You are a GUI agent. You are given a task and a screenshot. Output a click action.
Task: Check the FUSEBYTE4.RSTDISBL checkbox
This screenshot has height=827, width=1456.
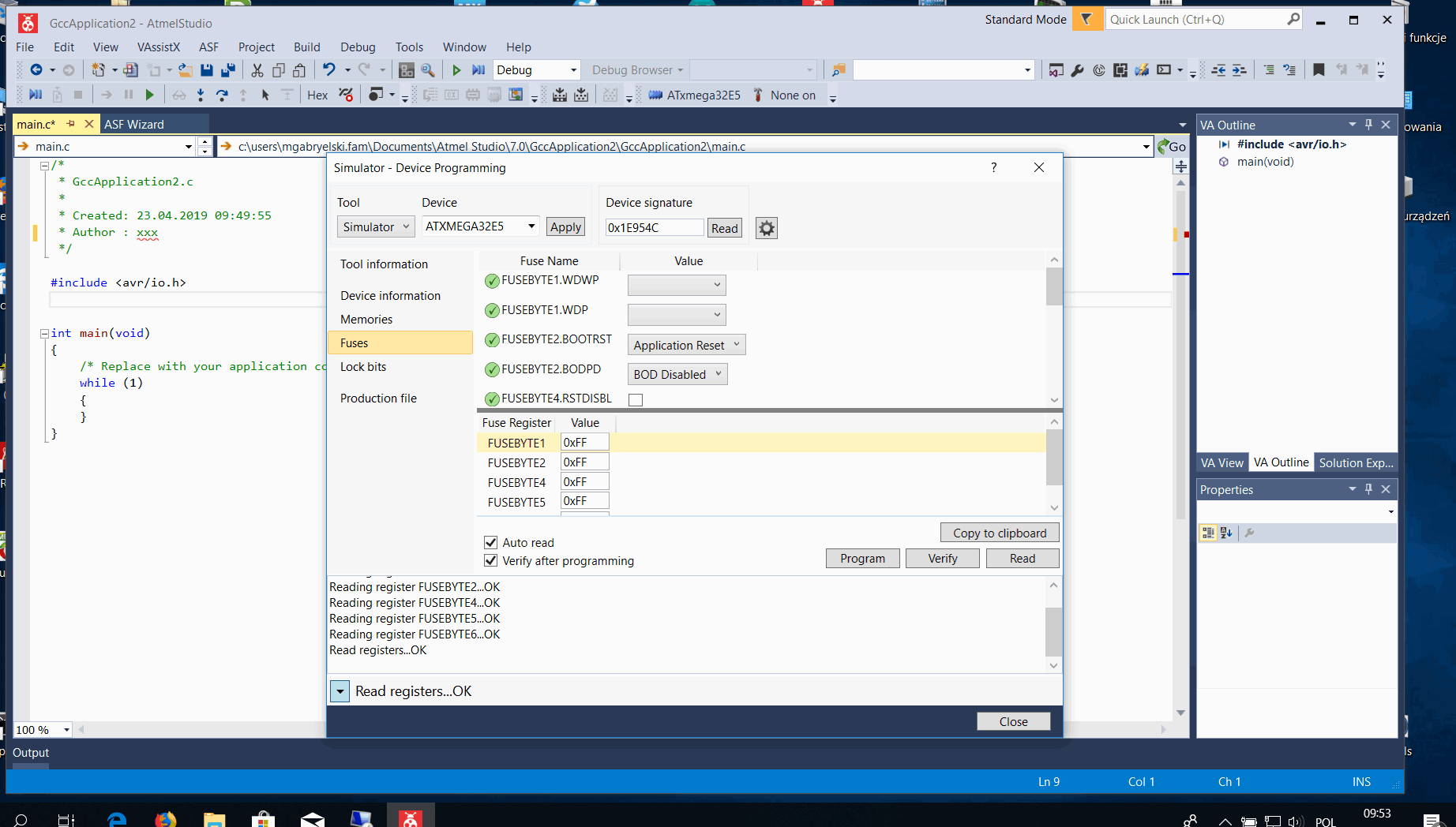coord(635,400)
